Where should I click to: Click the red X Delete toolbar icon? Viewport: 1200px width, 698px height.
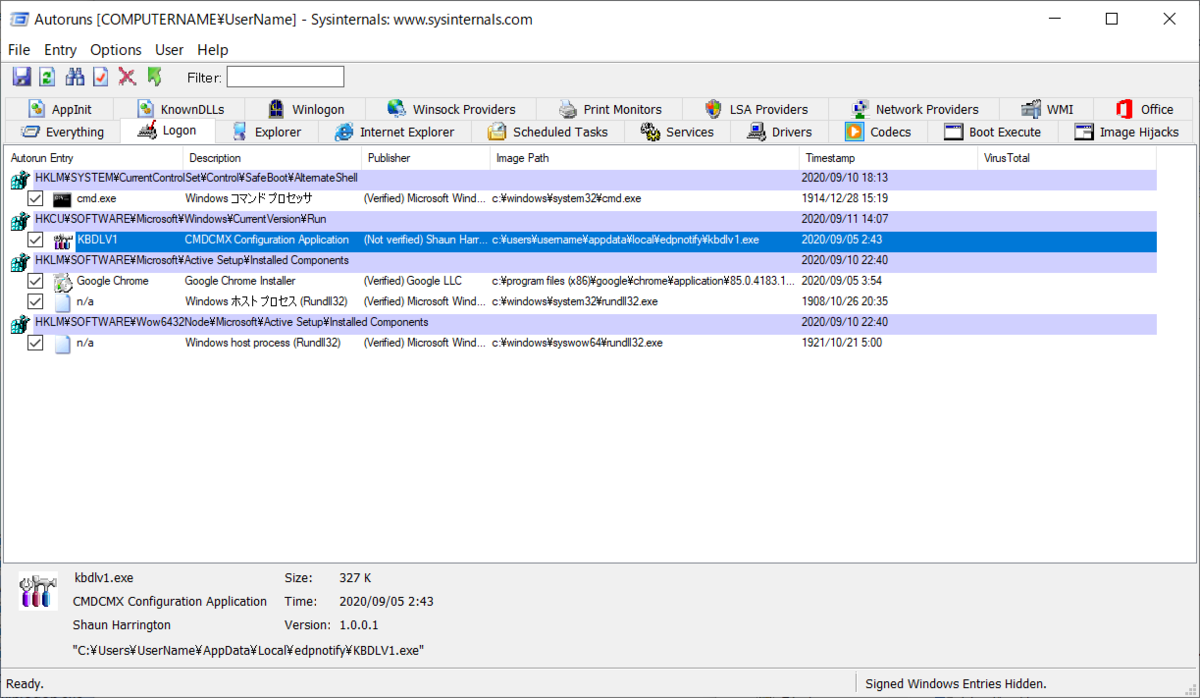tap(127, 77)
